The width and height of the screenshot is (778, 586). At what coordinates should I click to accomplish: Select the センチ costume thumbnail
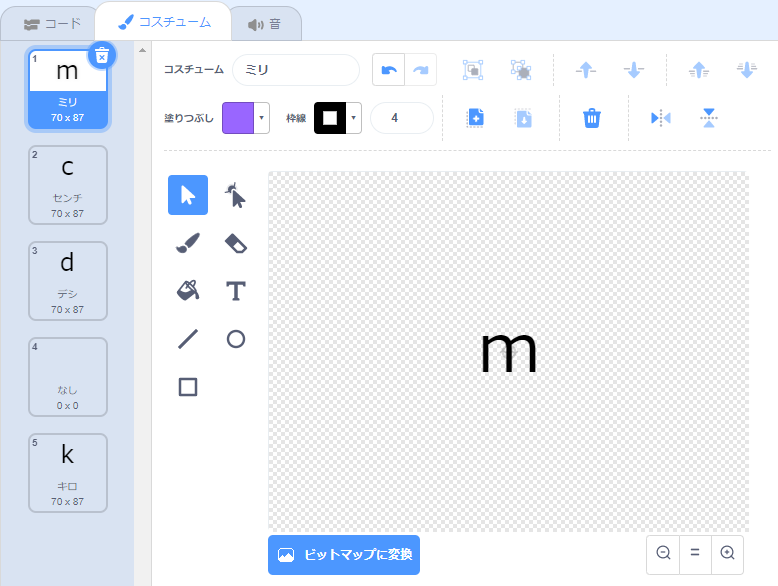click(x=67, y=185)
